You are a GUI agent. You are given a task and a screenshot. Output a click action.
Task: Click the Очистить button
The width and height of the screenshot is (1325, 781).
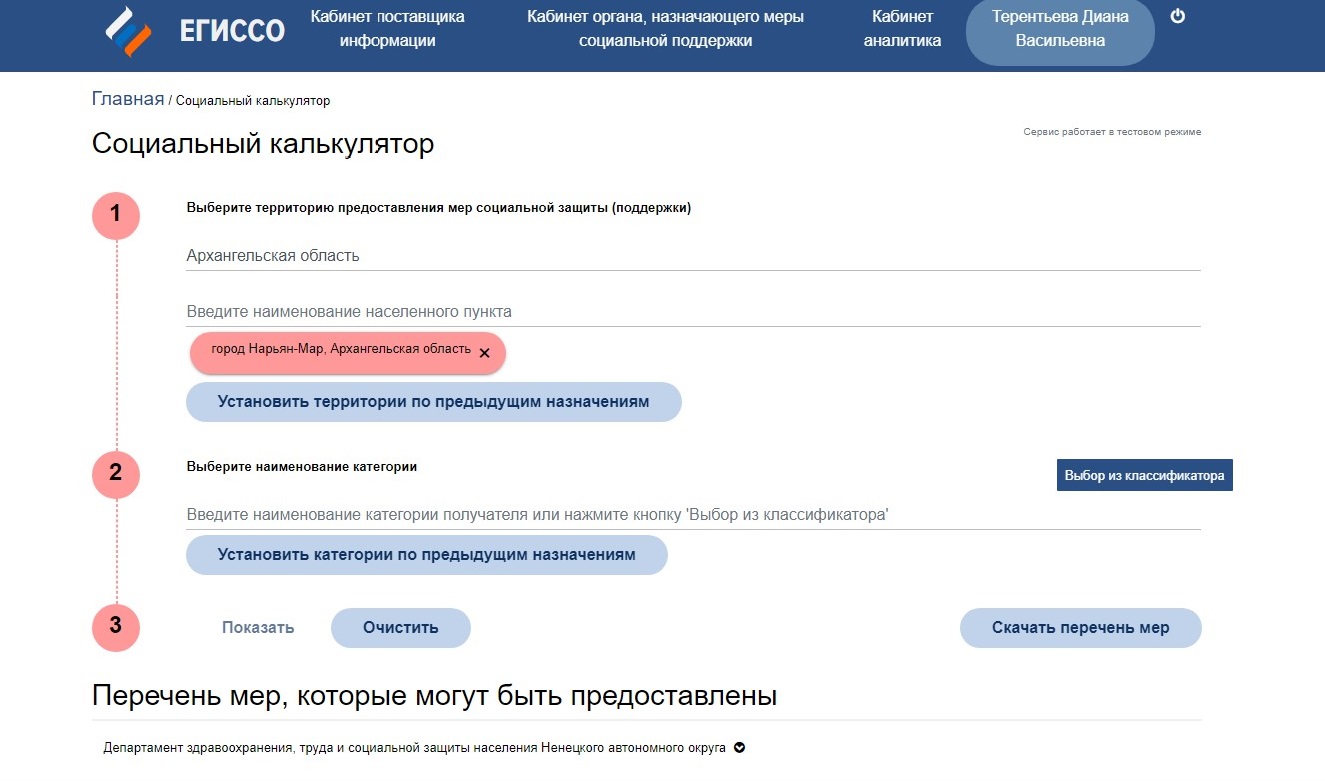click(x=400, y=628)
